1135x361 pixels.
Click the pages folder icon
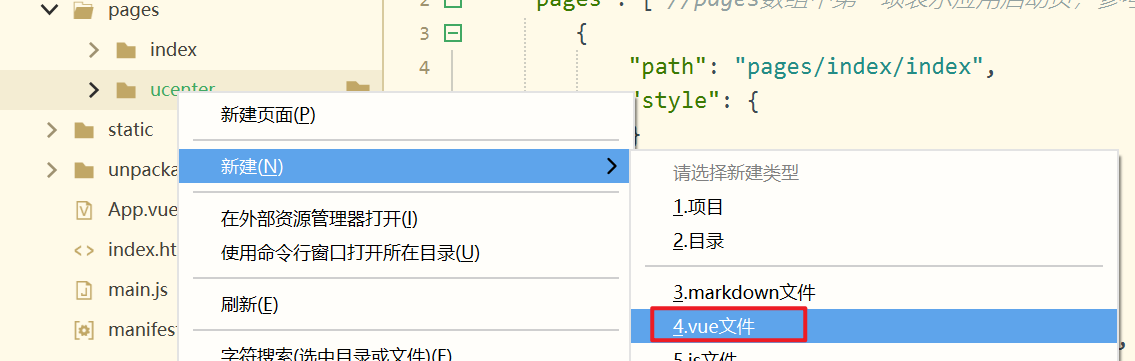(x=85, y=11)
